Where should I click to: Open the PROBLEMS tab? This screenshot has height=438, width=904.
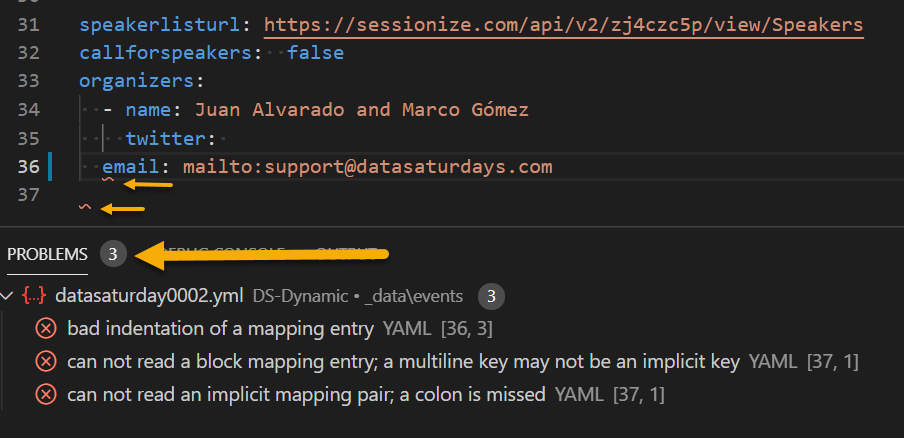pyautogui.click(x=47, y=254)
